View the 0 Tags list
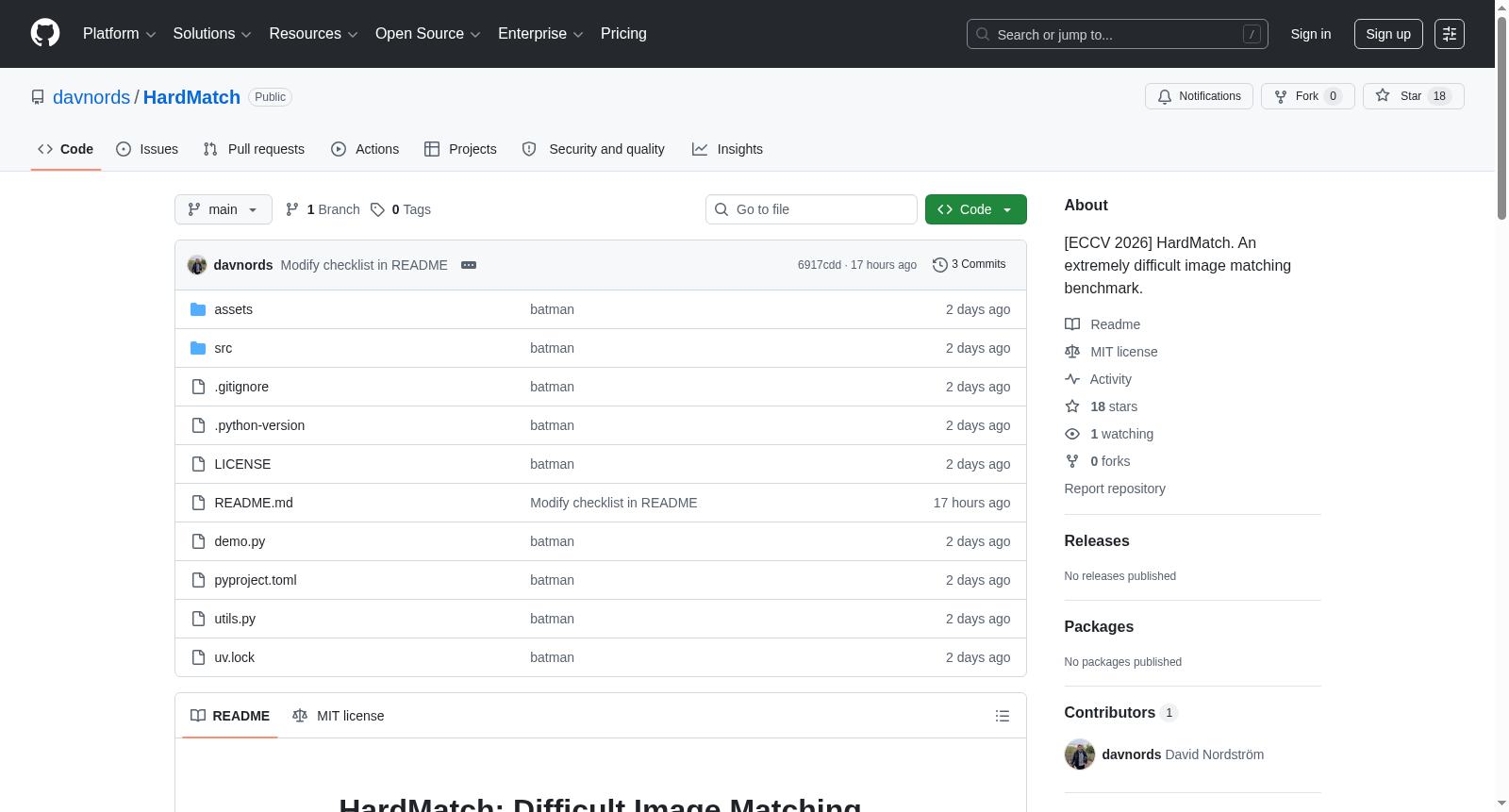 [401, 209]
